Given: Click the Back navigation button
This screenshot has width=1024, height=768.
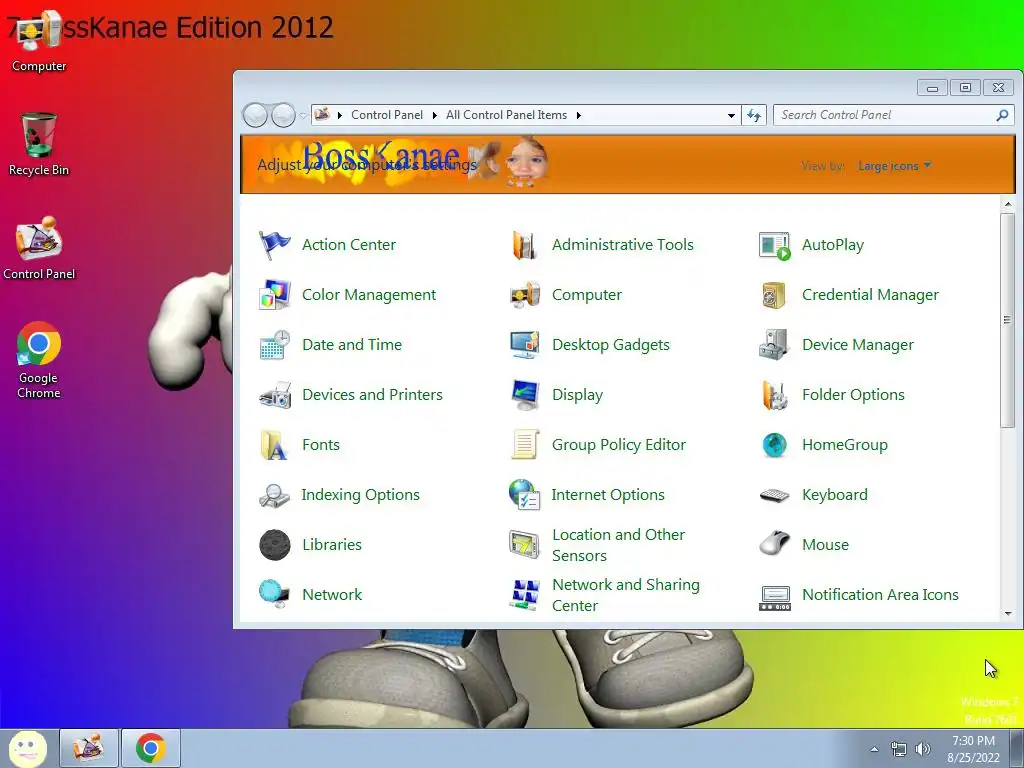Looking at the screenshot, I should coord(255,116).
